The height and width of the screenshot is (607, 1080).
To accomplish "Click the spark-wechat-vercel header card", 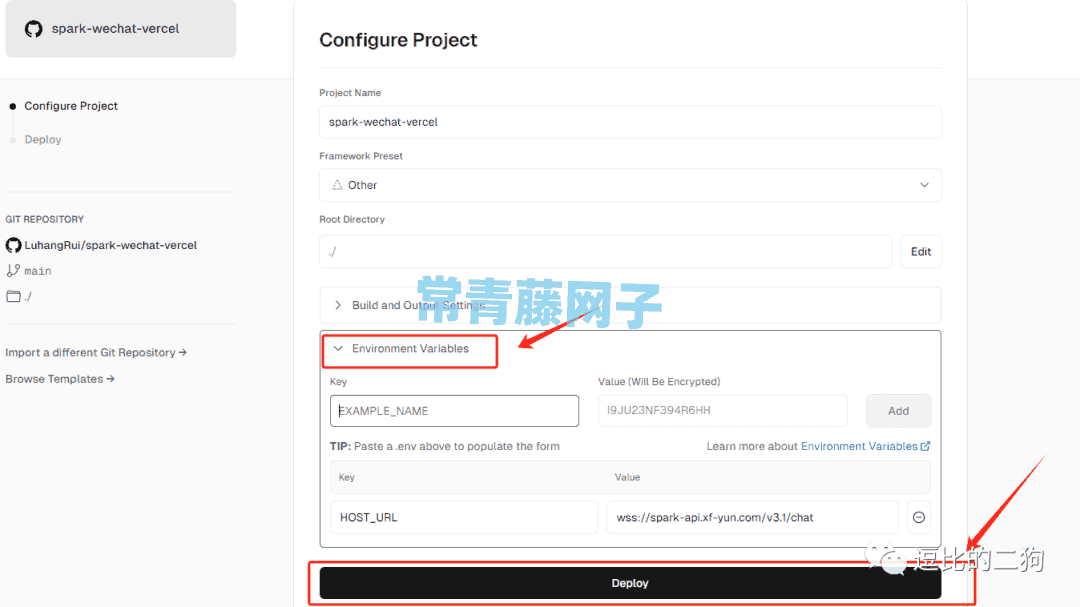I will point(121,28).
